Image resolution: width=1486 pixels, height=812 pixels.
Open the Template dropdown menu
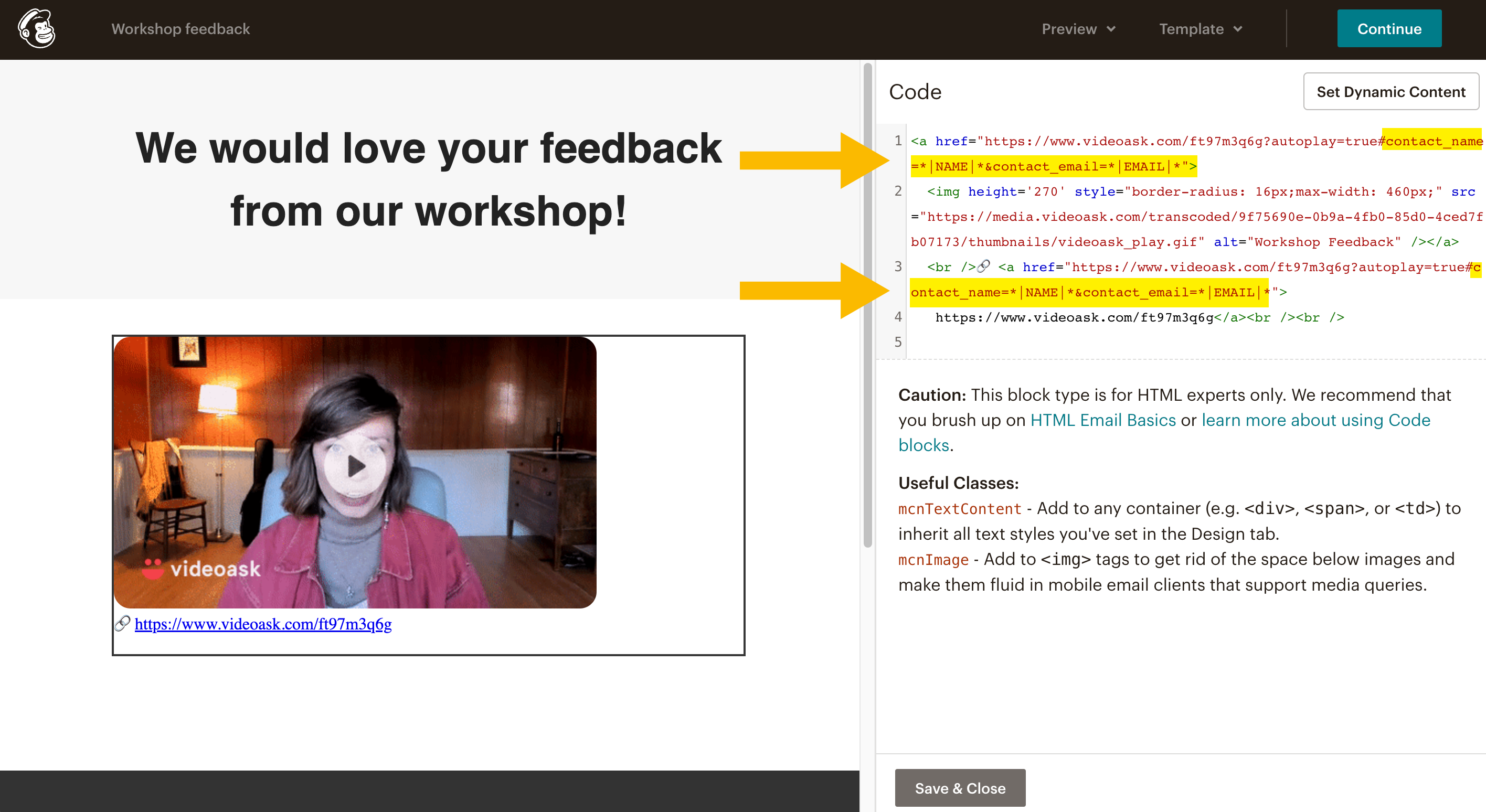(x=1201, y=29)
